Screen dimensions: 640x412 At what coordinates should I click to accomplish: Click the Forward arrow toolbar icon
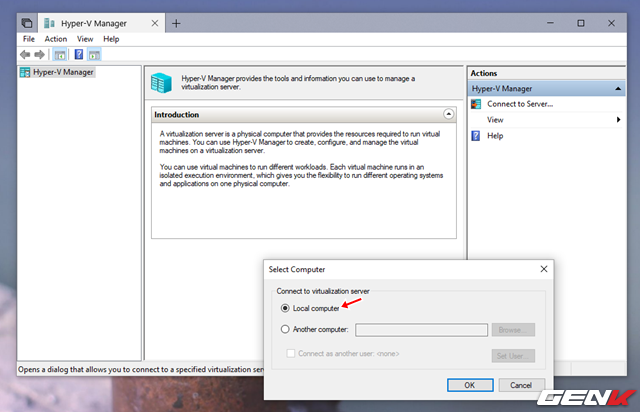point(40,54)
